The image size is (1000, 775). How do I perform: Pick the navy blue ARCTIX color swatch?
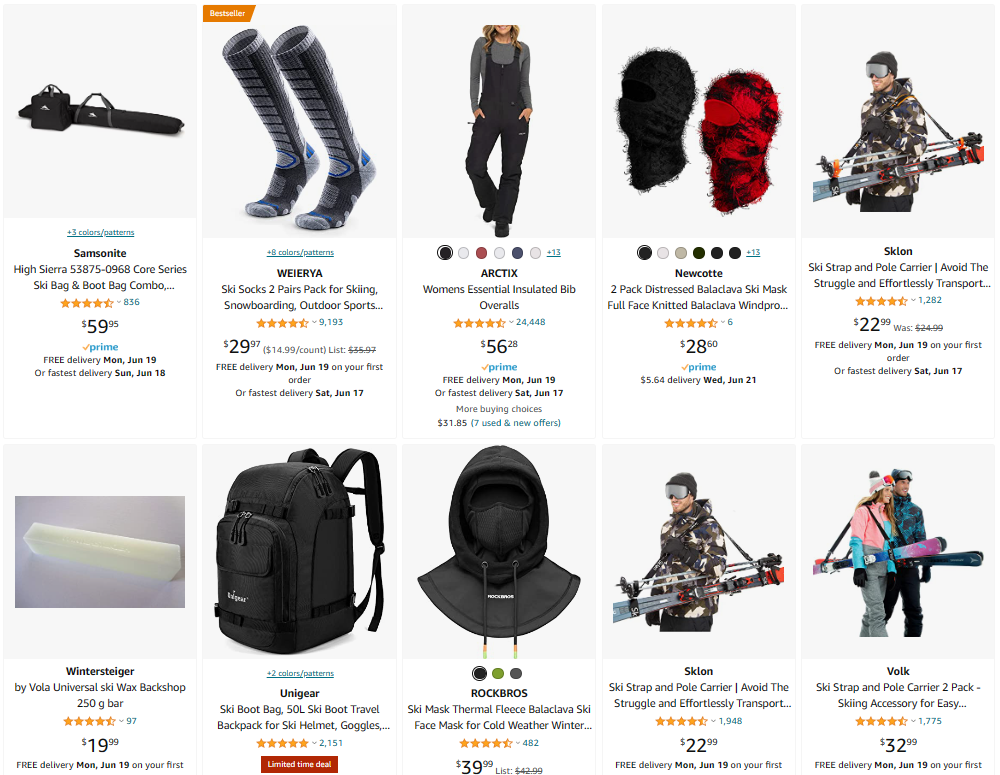(x=517, y=253)
